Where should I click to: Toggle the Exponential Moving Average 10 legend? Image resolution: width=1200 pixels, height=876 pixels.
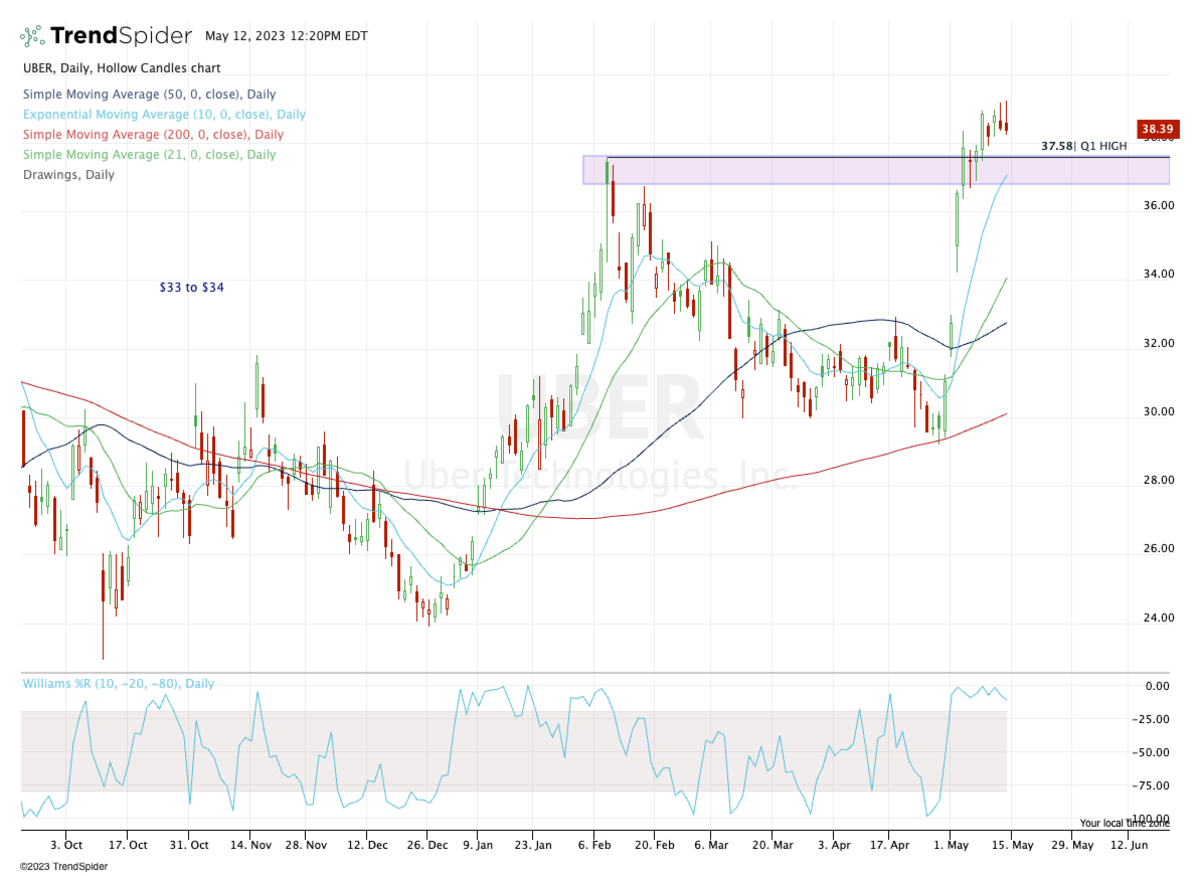[164, 115]
